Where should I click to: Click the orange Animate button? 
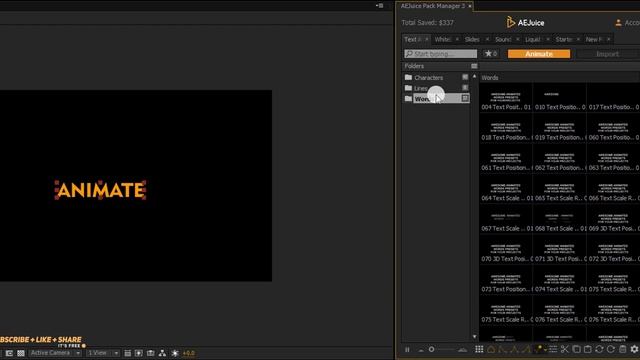pos(539,54)
